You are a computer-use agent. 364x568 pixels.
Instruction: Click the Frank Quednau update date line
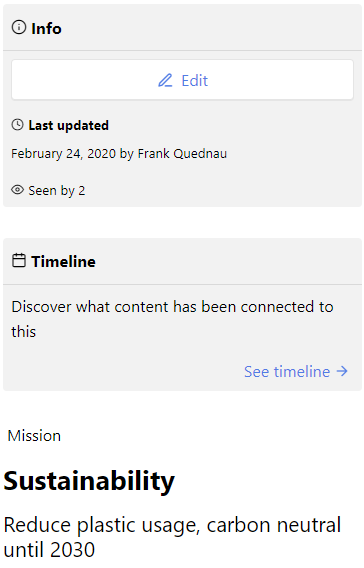(119, 154)
